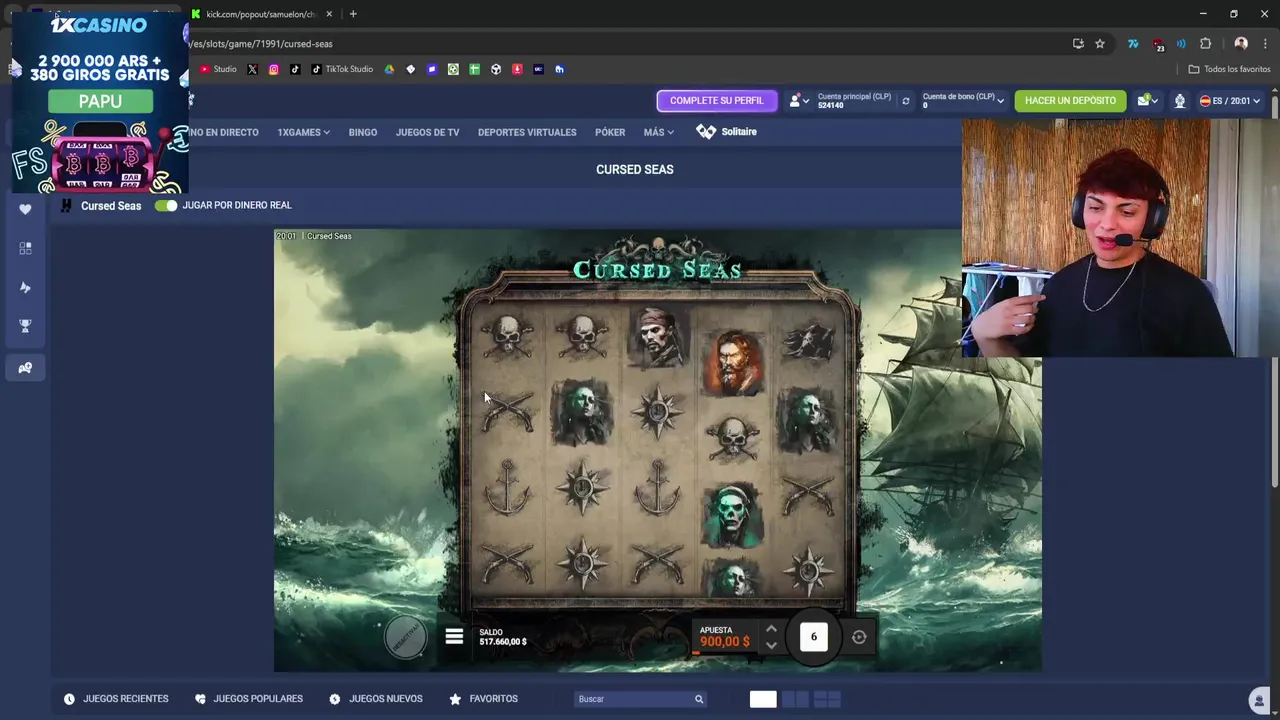Open the Google Drive bookmark
The height and width of the screenshot is (720, 1280).
(x=389, y=69)
